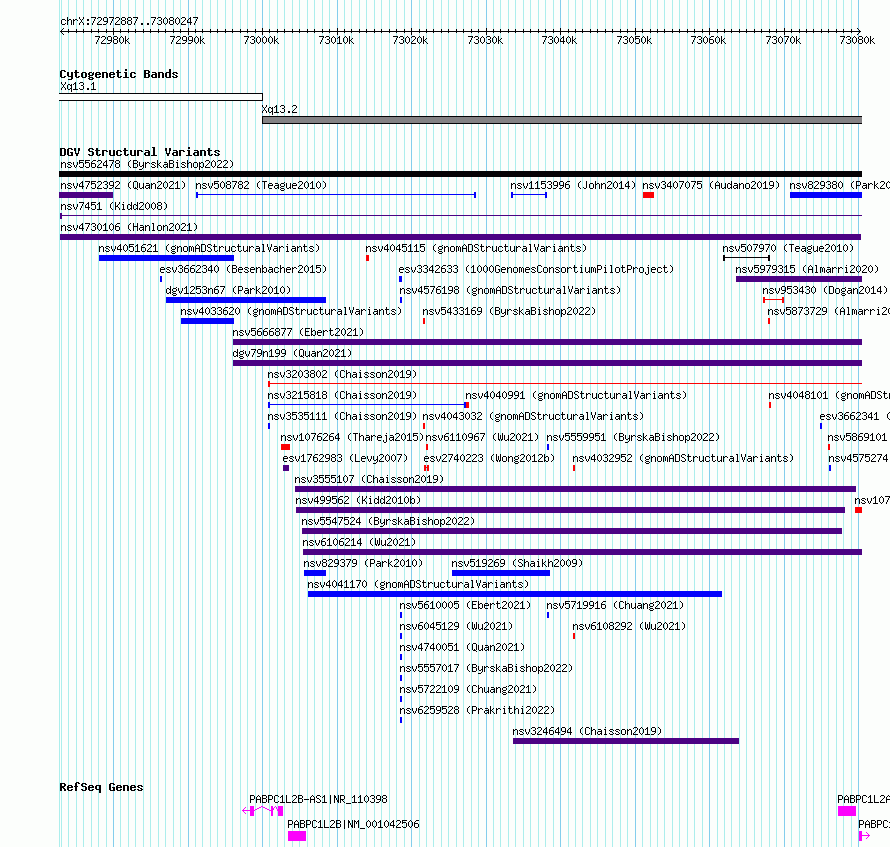Click blue nsv829380 variant bar
Viewport: 890px width, 847px height.
pos(826,195)
